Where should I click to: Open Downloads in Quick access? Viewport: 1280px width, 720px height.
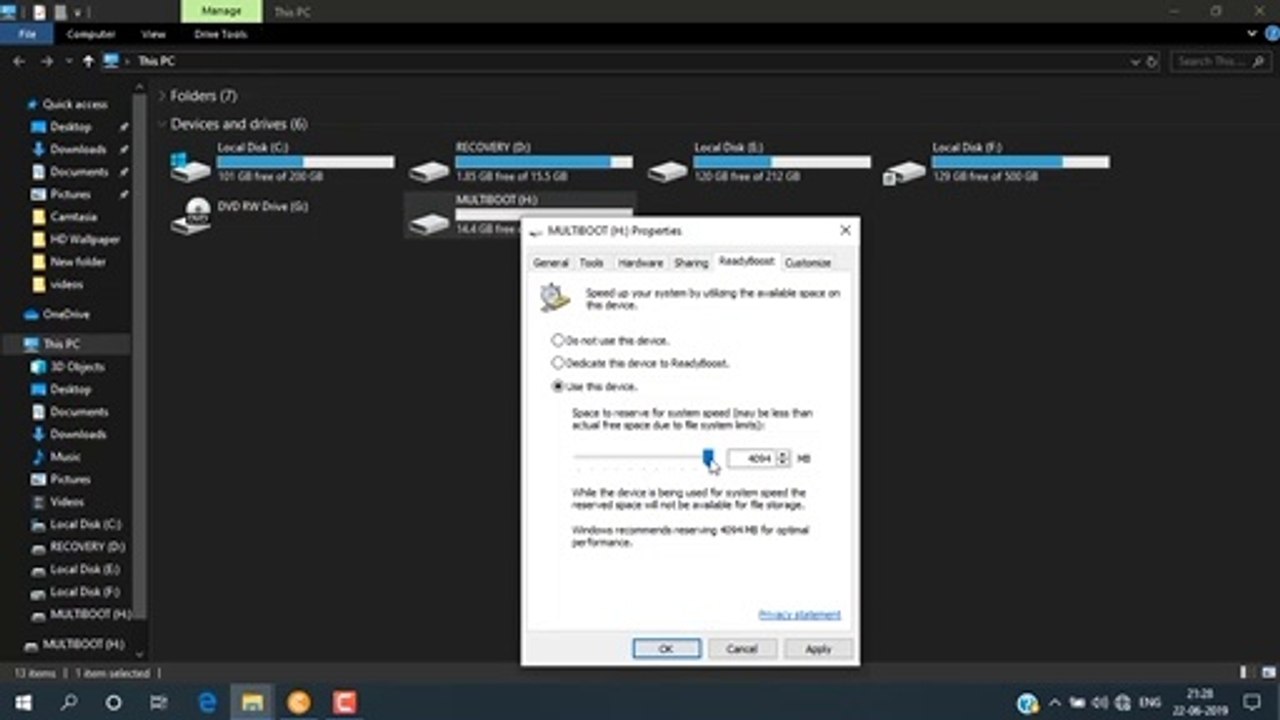[78, 149]
